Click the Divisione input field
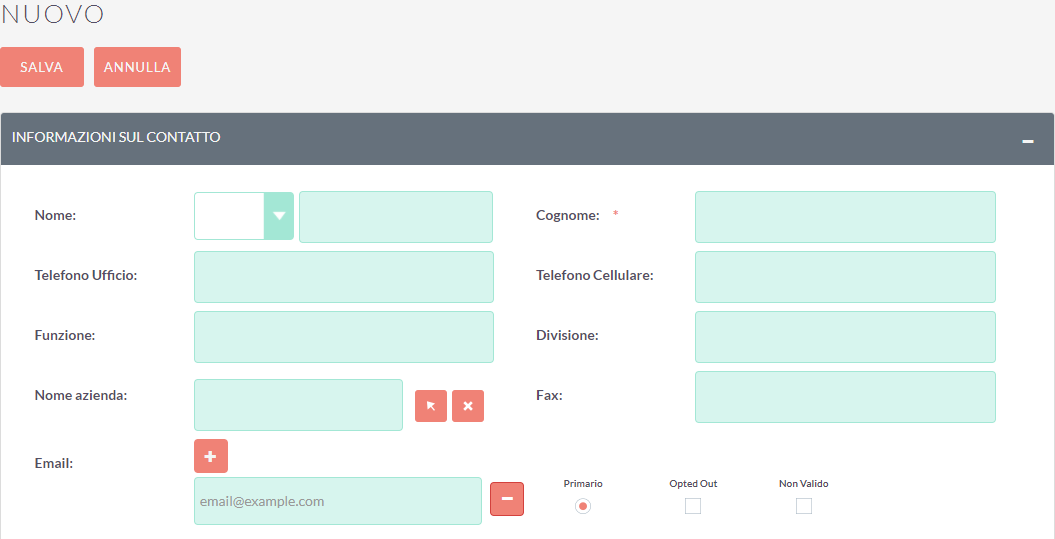Screen dimensions: 1055x539 coord(845,337)
